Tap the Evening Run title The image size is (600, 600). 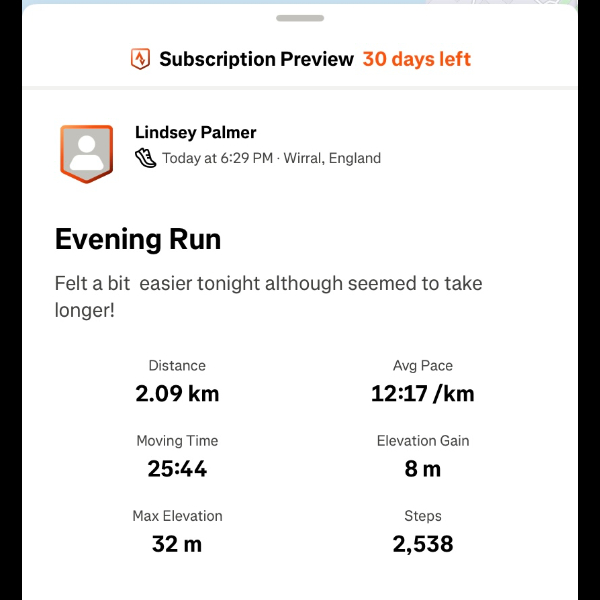coord(138,240)
